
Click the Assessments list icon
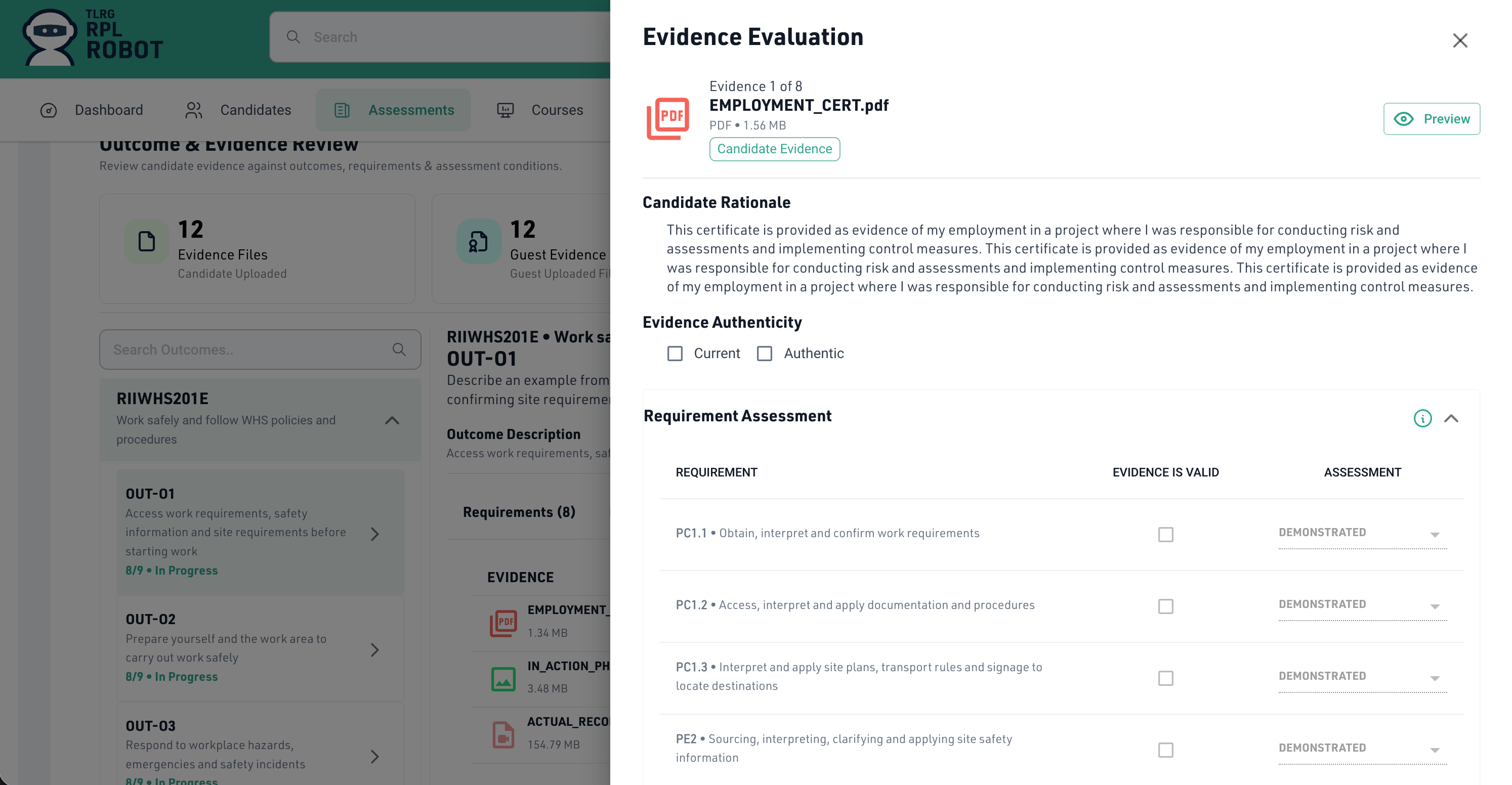(342, 110)
